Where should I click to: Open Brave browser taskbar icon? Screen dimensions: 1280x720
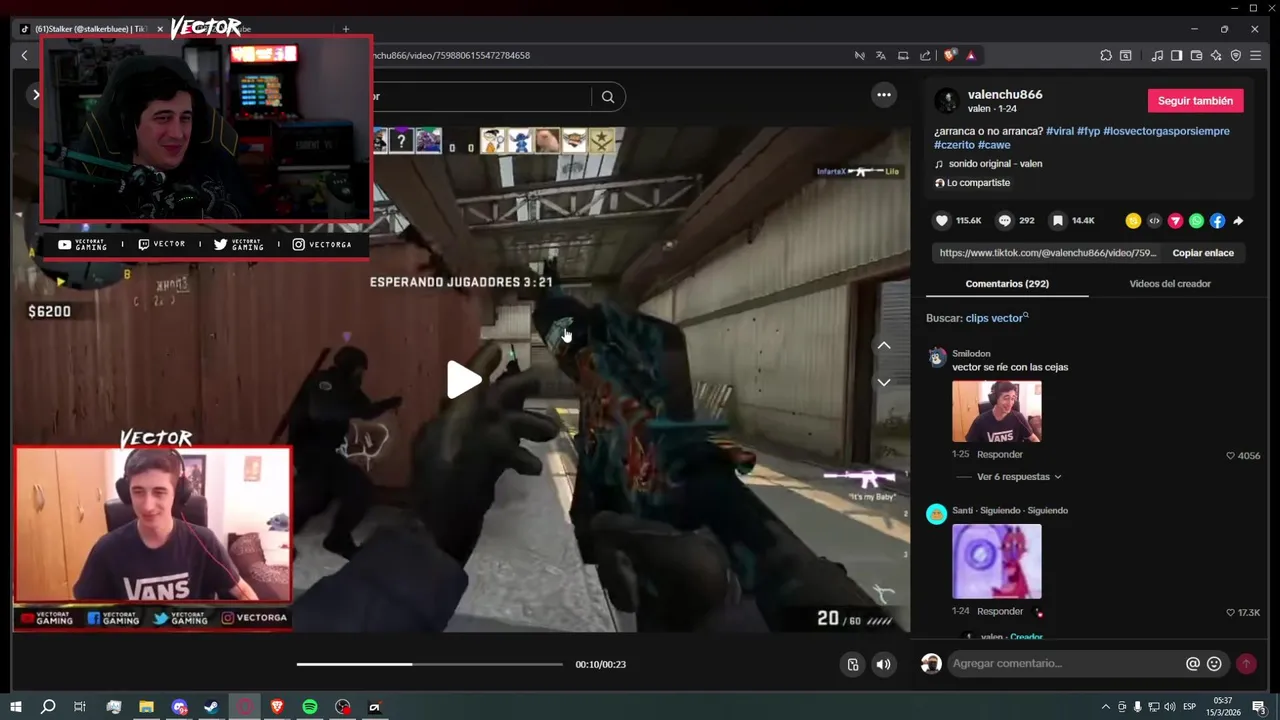click(277, 707)
